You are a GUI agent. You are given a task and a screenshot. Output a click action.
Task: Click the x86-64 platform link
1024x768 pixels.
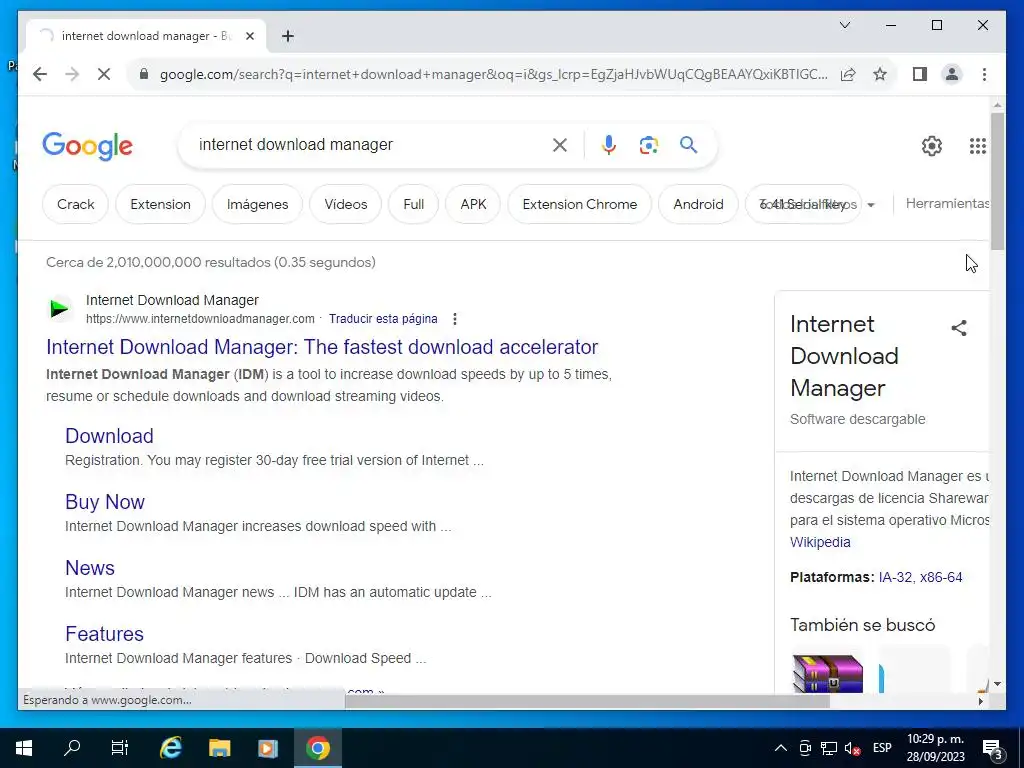pyautogui.click(x=941, y=577)
